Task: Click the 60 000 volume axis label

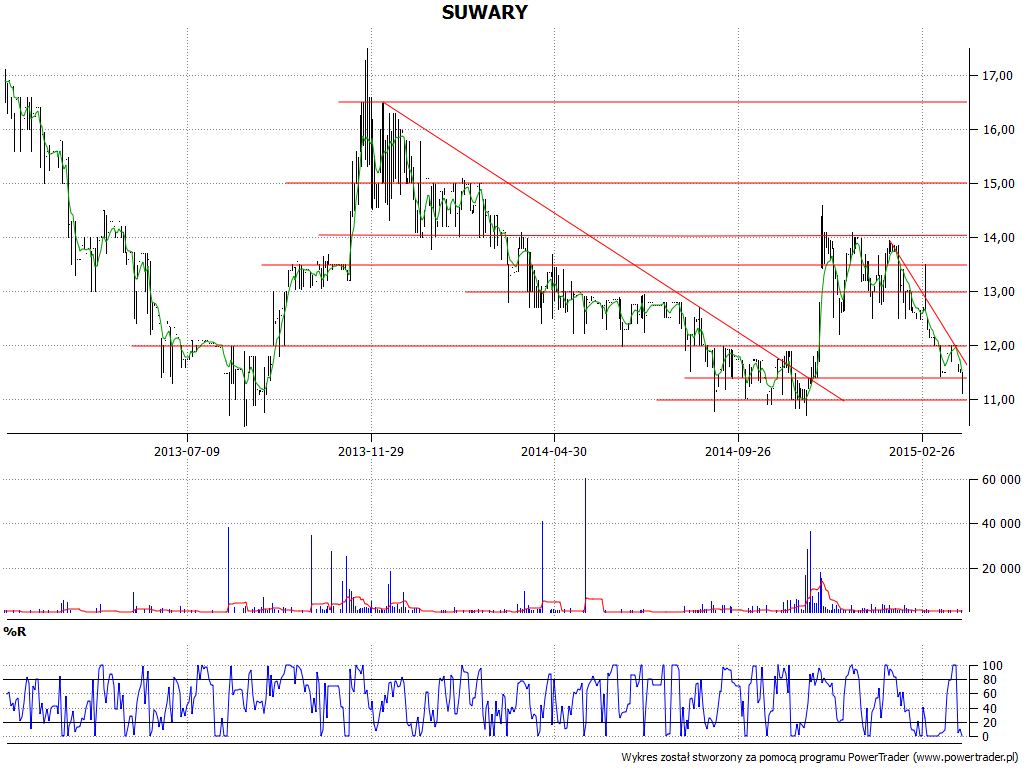Action: coord(1001,480)
